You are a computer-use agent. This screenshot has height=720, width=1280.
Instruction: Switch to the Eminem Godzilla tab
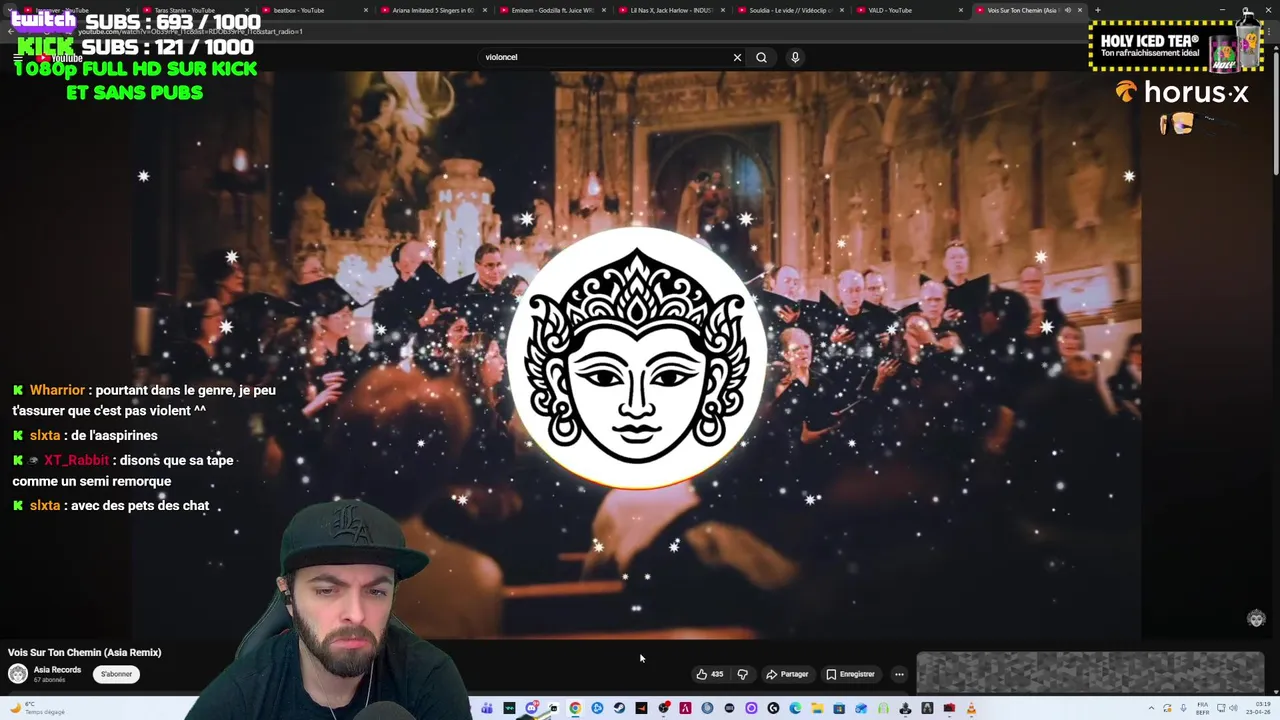click(x=550, y=10)
